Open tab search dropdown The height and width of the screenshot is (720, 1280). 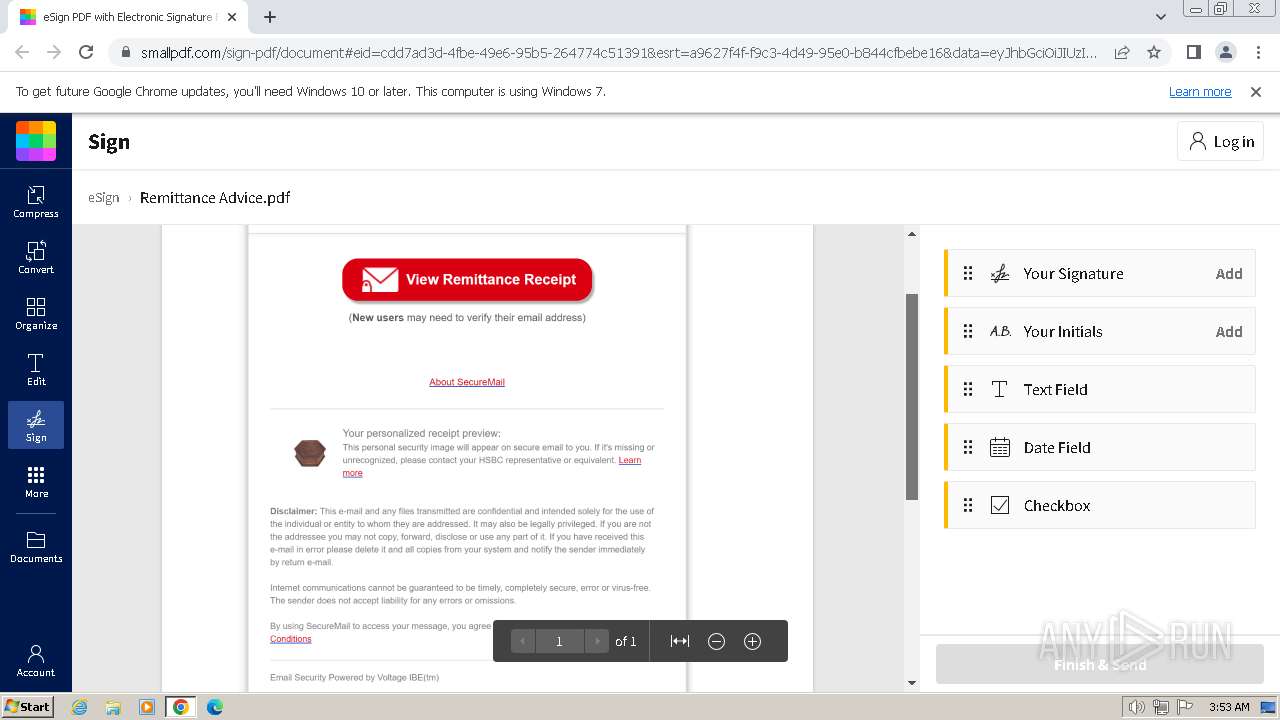1160,17
